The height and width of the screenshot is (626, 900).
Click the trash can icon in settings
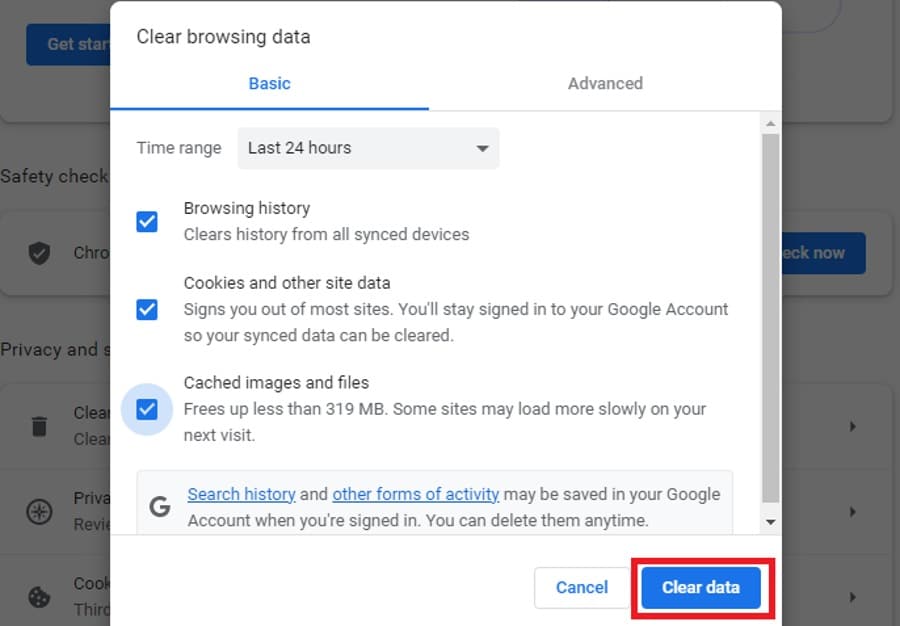click(39, 426)
